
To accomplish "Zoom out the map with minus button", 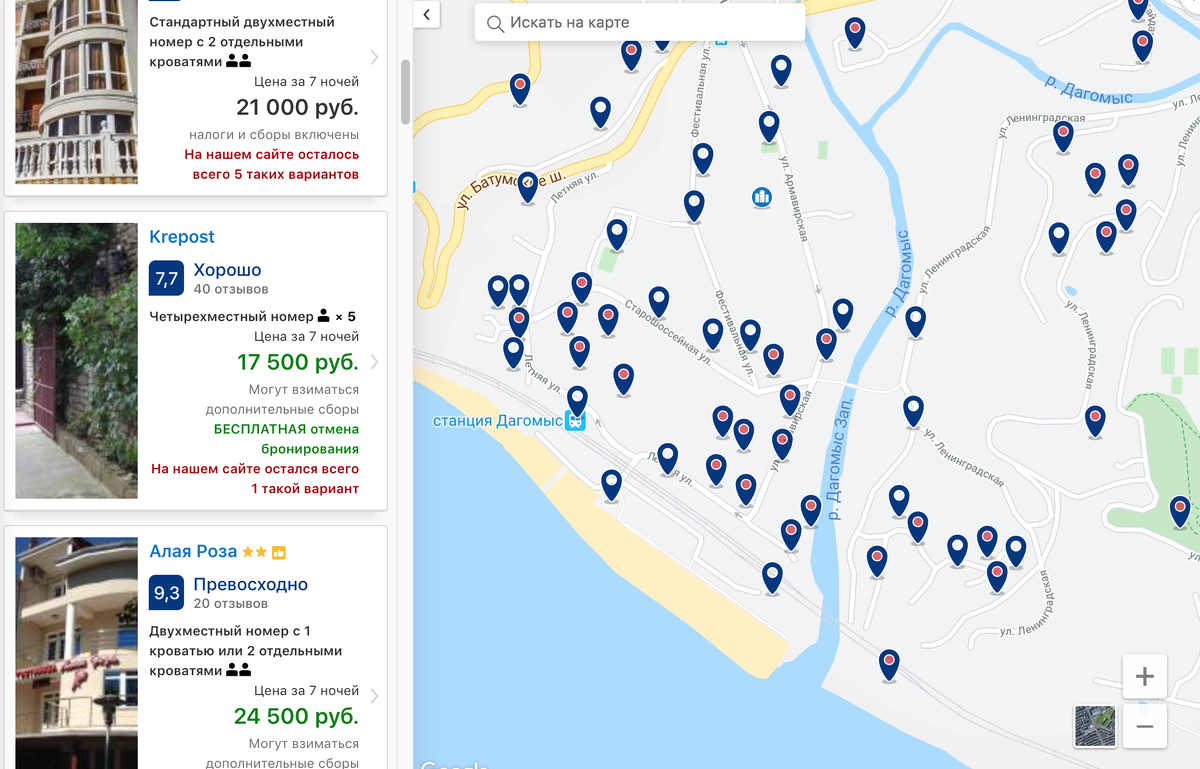I will (1145, 726).
